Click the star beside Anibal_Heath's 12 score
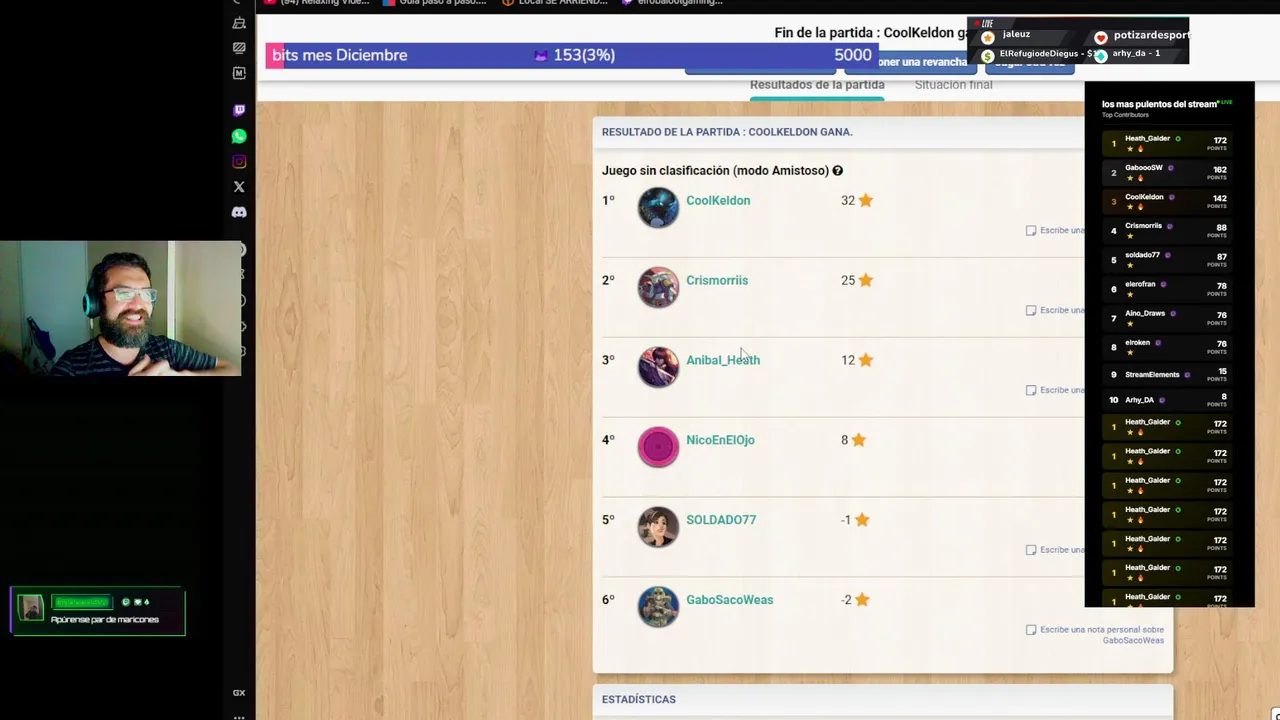The image size is (1280, 720). coord(866,360)
